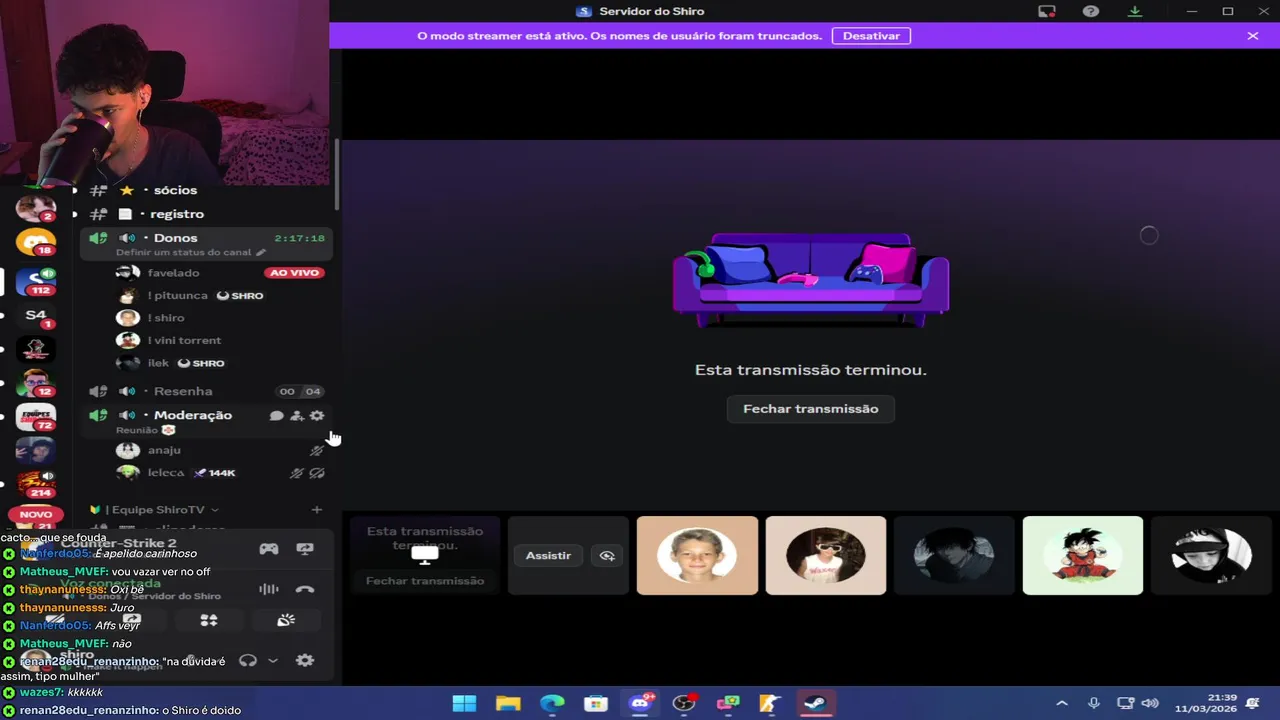Select the dark anime avatar tile
1280x720 pixels.
[x=954, y=556]
